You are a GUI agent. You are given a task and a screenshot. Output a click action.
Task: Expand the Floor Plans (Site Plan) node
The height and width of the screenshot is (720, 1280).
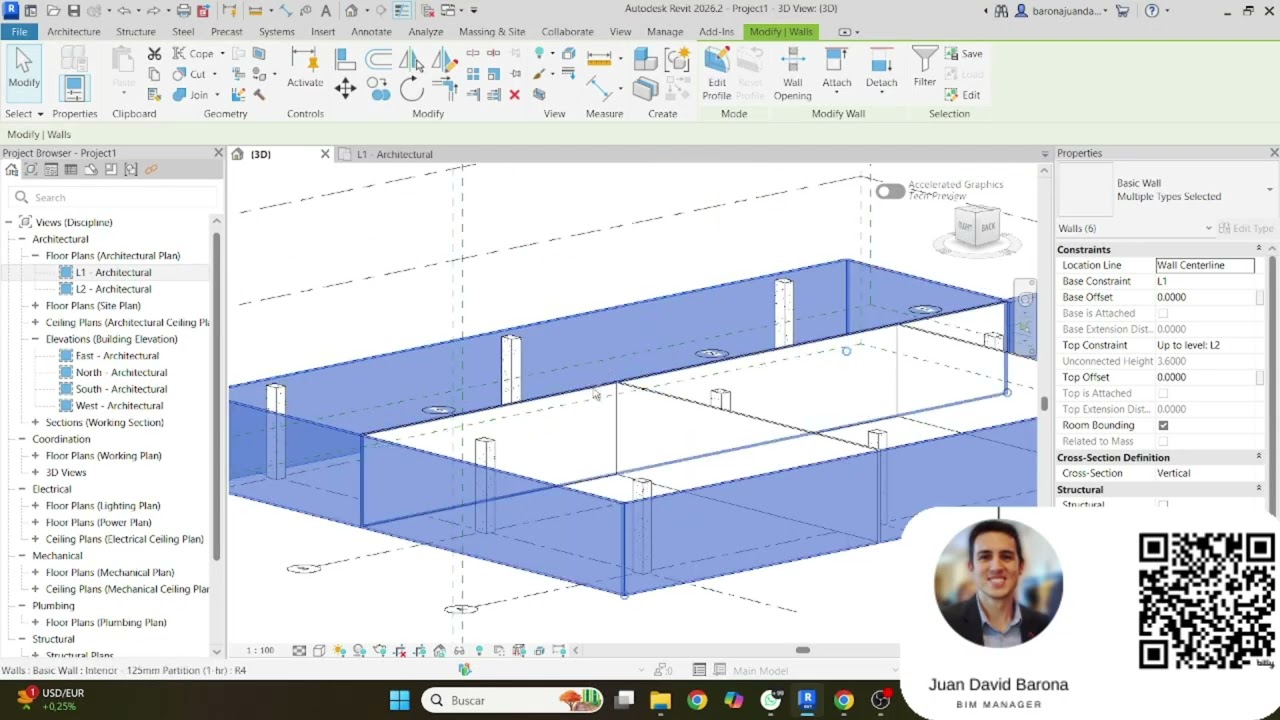[x=35, y=306]
